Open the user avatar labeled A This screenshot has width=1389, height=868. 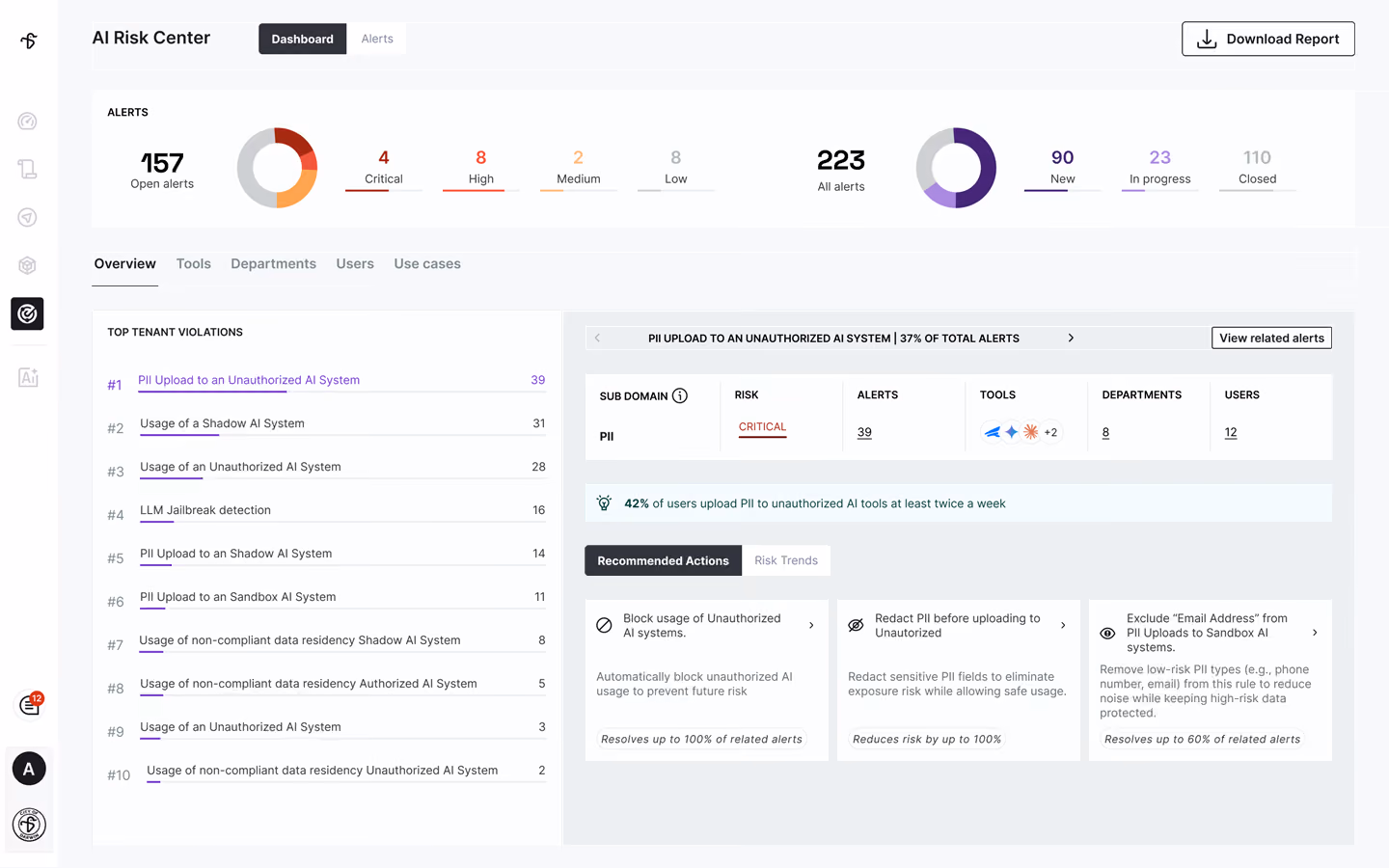[x=29, y=769]
